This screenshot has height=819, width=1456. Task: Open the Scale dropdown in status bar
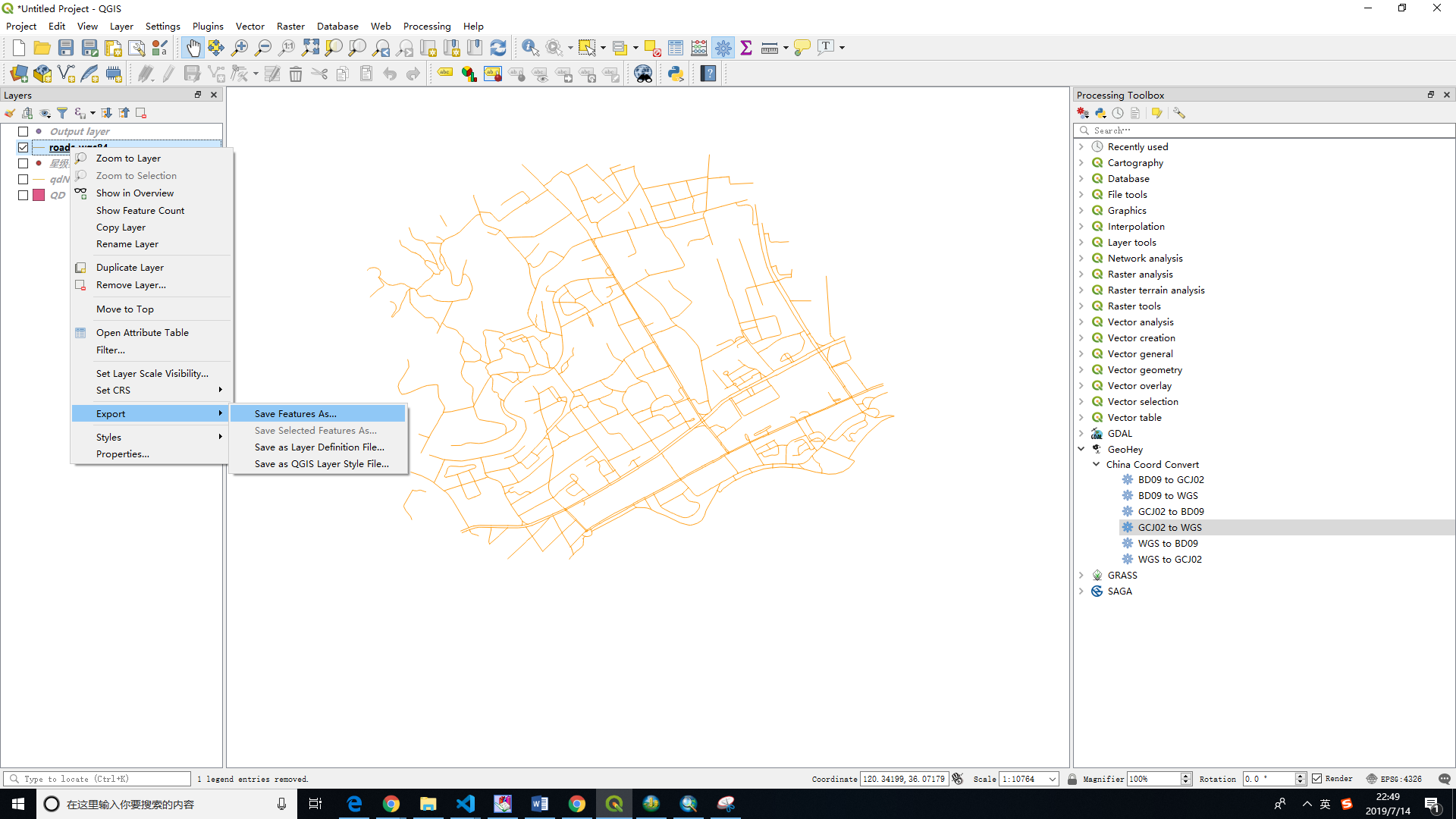pos(1053,779)
